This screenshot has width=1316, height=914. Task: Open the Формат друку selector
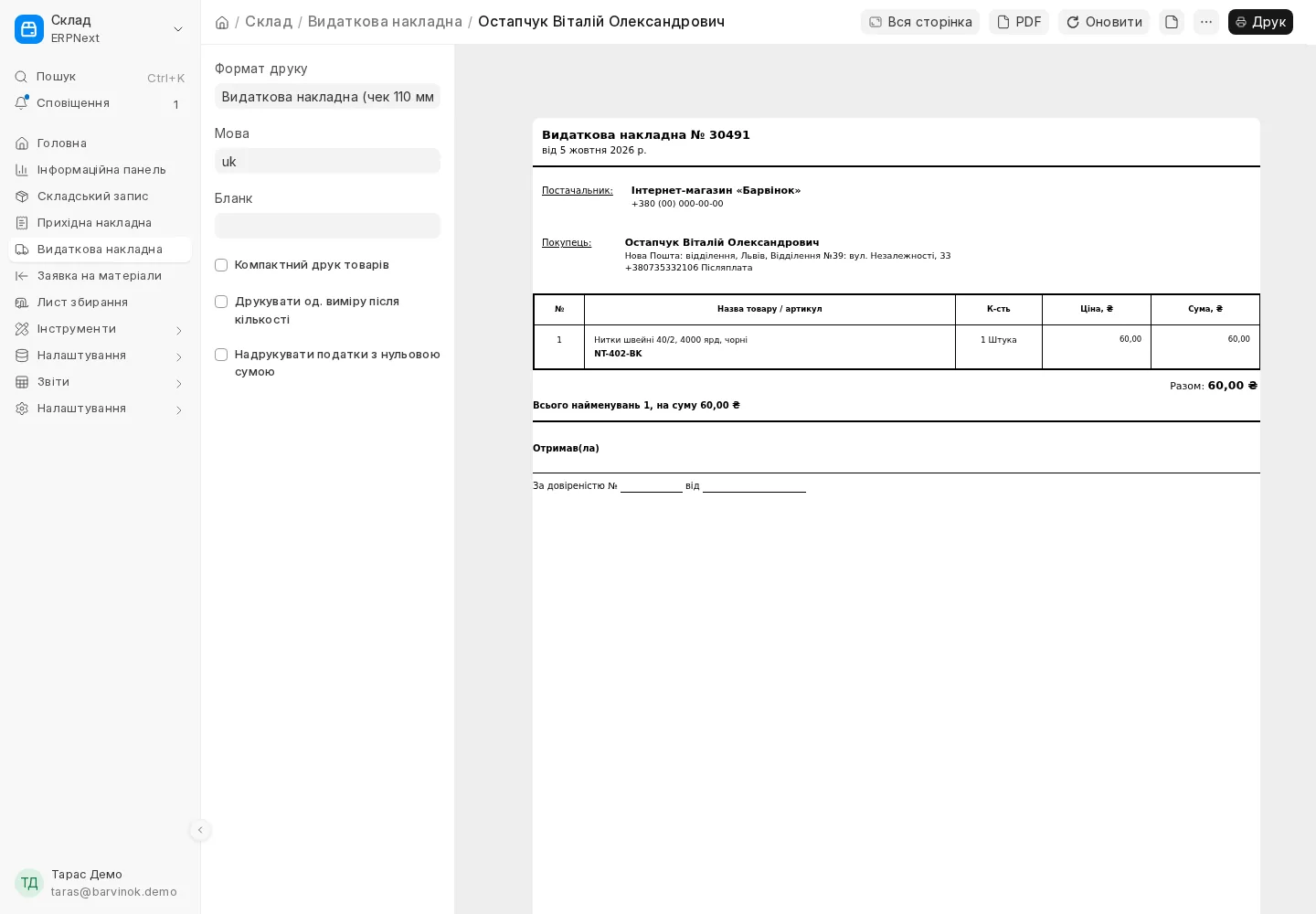coord(327,96)
